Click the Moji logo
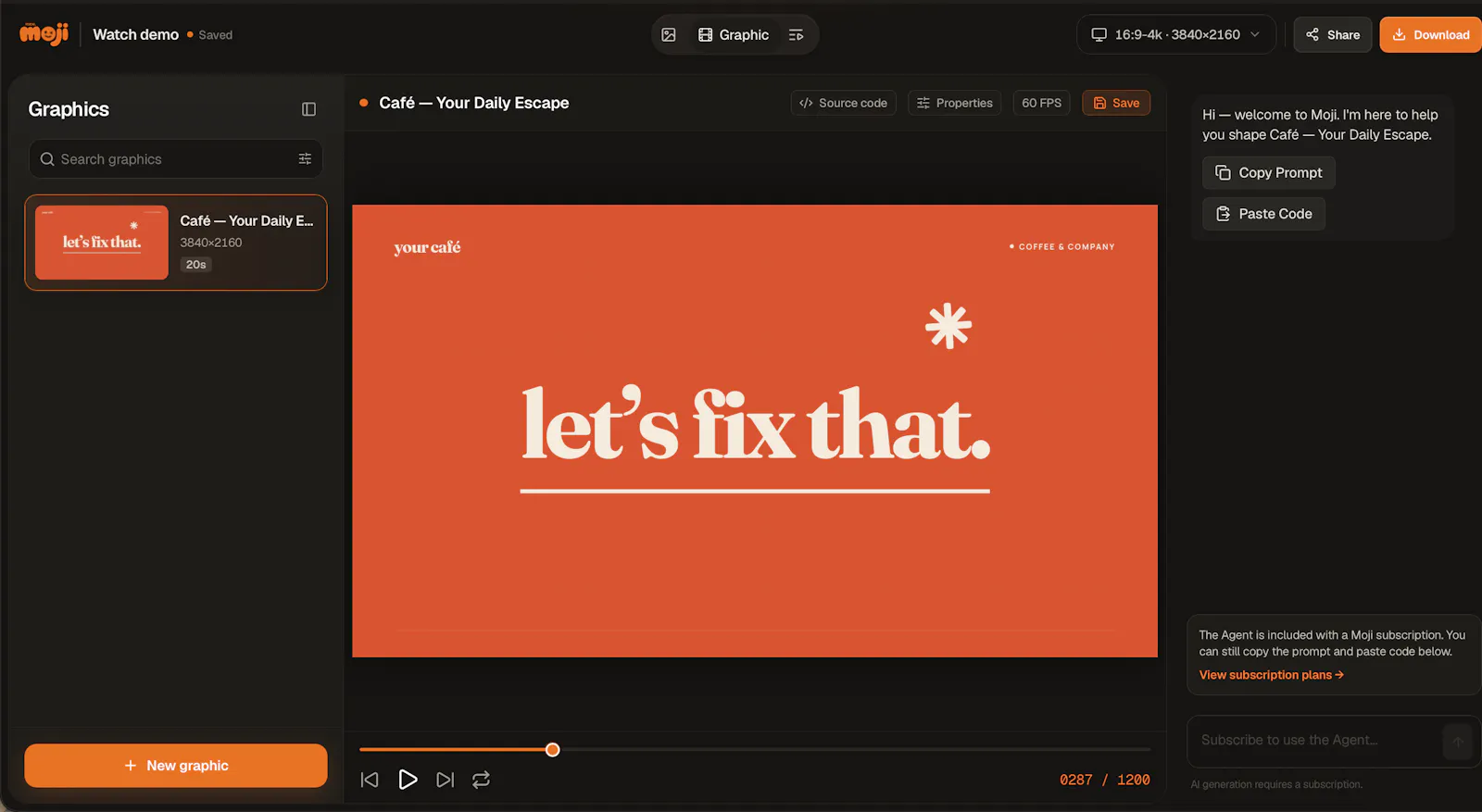 (x=44, y=34)
